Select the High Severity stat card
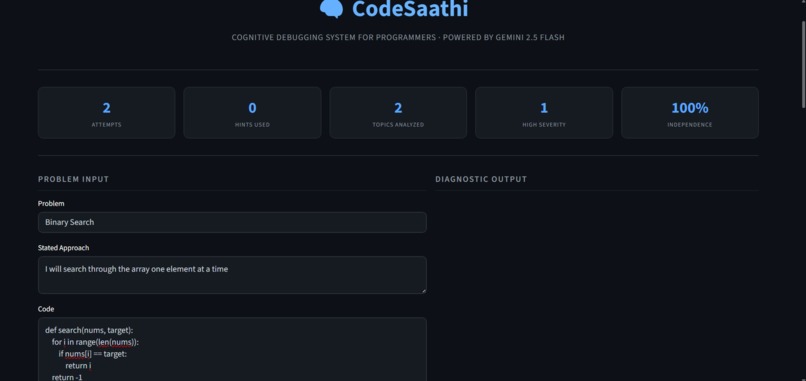This screenshot has width=806, height=381. tap(544, 113)
